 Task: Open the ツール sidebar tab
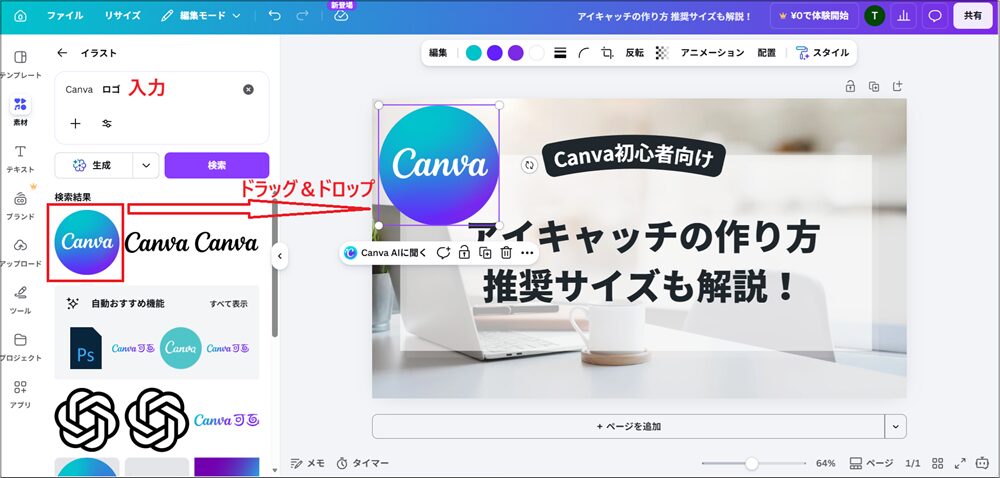tap(20, 300)
